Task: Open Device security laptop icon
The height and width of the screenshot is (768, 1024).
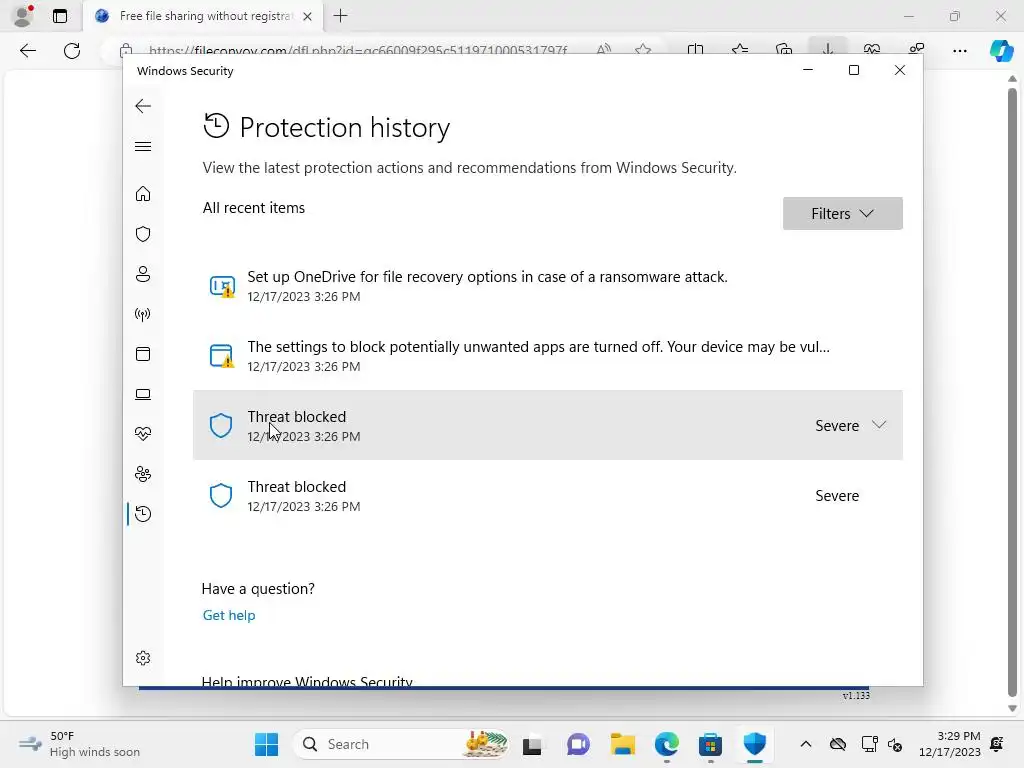Action: pyautogui.click(x=143, y=394)
